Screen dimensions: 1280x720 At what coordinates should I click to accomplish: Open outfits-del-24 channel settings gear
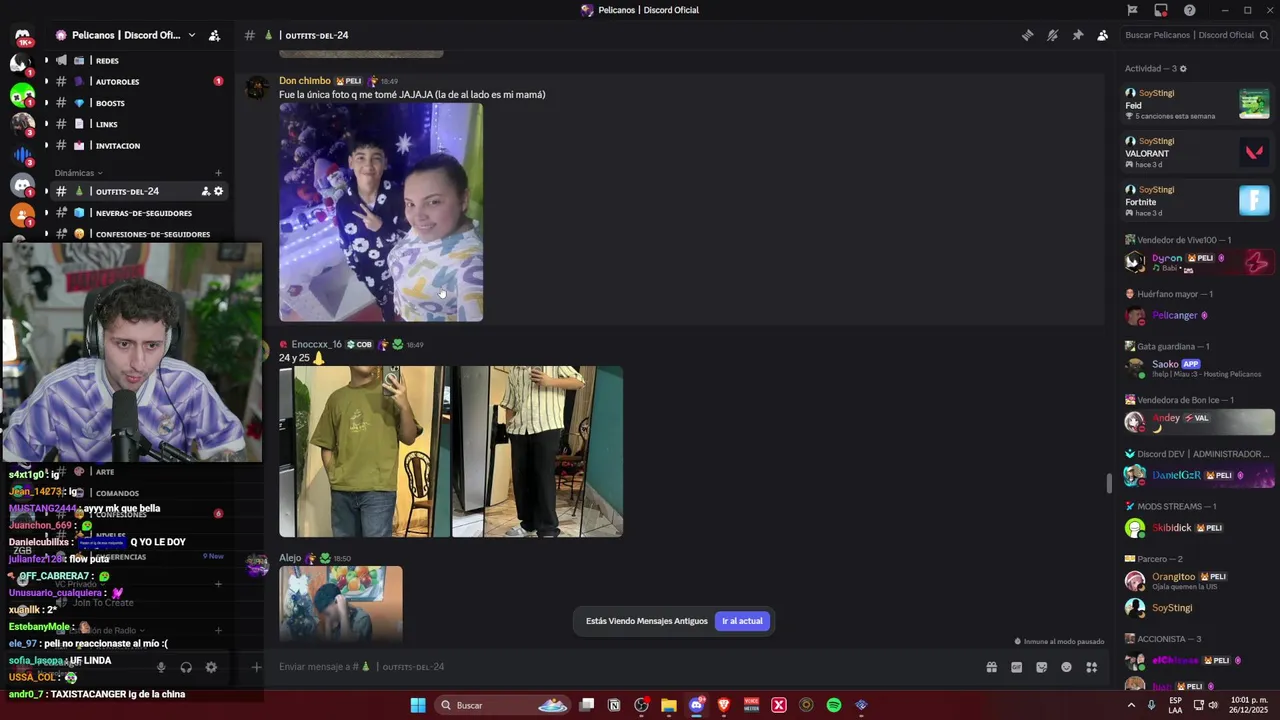pyautogui.click(x=218, y=191)
